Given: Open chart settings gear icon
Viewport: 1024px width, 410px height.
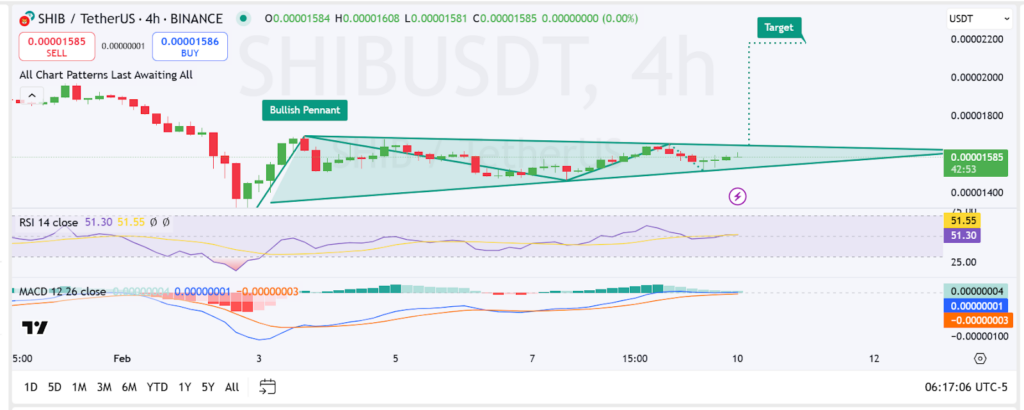Looking at the screenshot, I should 980,358.
